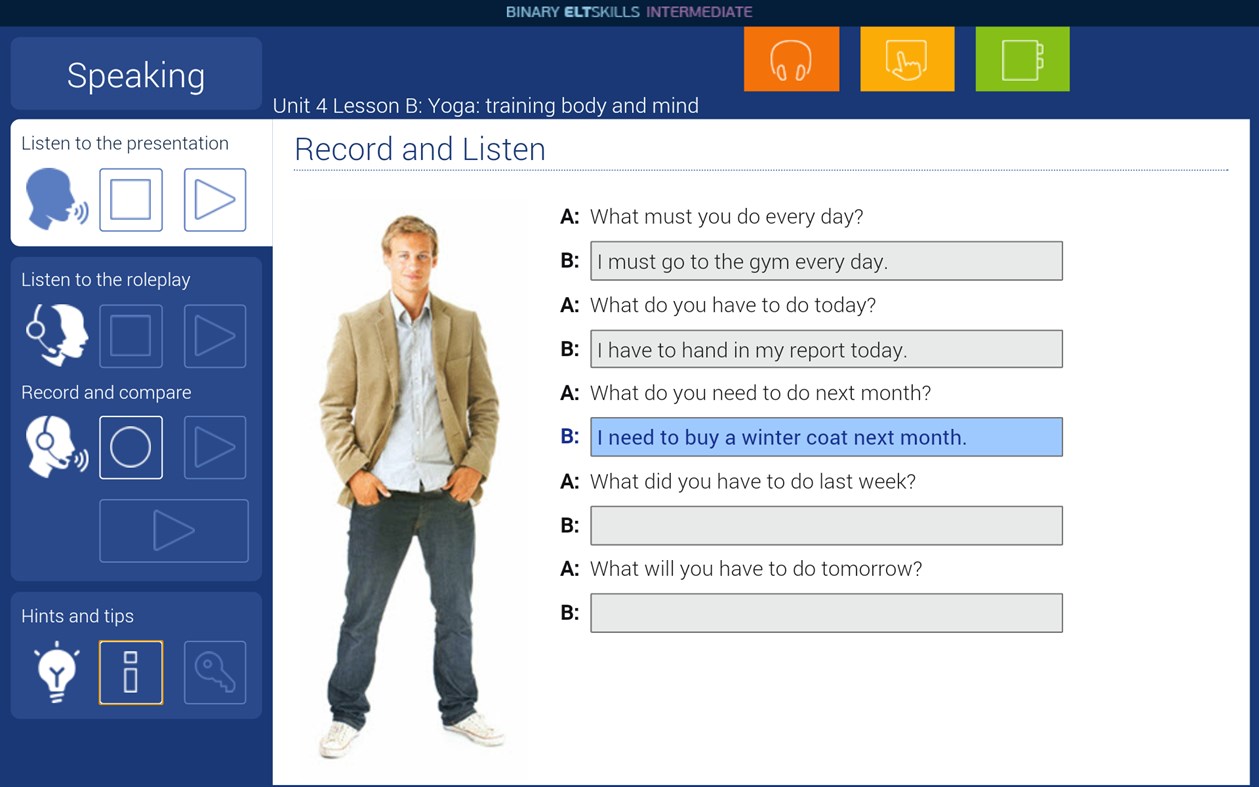This screenshot has width=1259, height=787.
Task: Start playback of the presentation
Action: coord(214,199)
